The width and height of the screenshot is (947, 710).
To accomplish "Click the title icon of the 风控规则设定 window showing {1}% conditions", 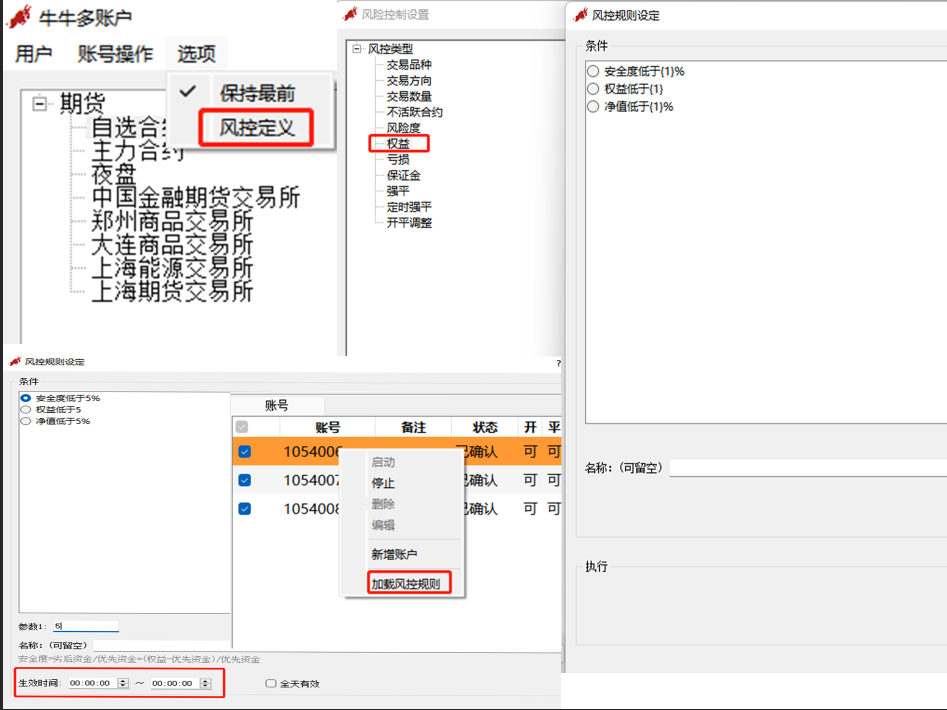I will tap(580, 15).
